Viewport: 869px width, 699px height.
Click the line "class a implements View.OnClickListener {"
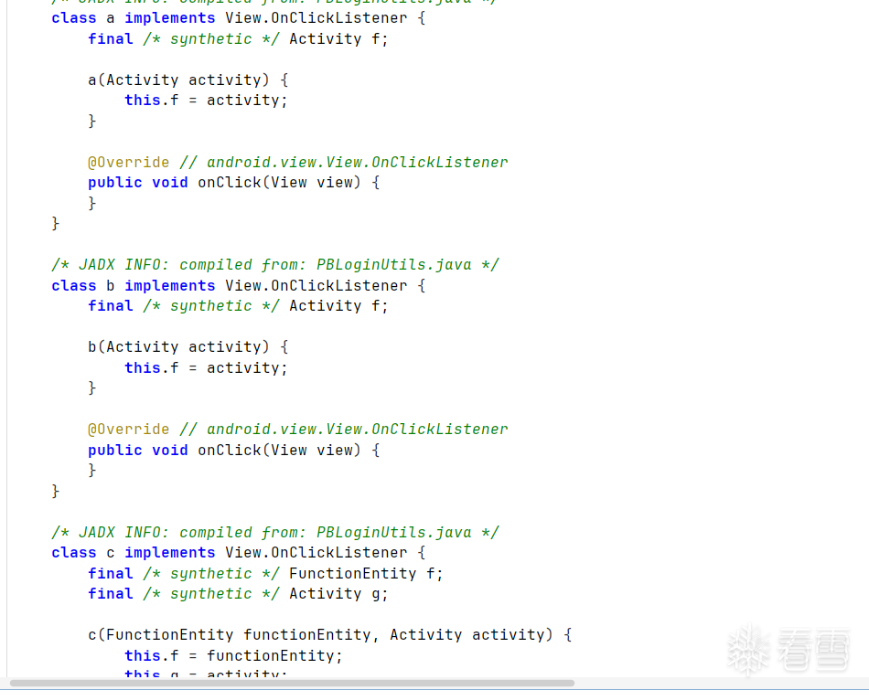[x=238, y=18]
